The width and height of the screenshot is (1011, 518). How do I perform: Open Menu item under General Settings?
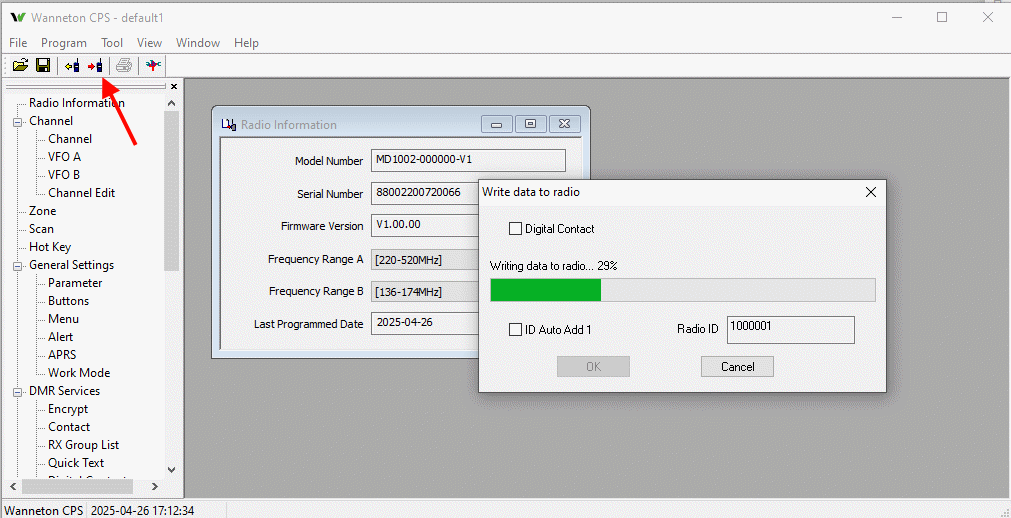[63, 319]
